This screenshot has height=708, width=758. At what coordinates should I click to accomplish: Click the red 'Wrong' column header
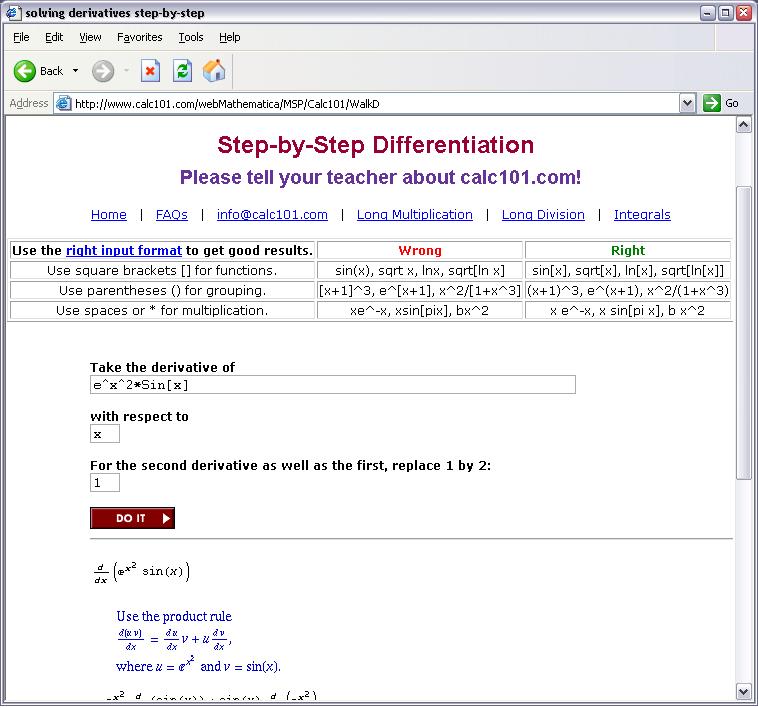[x=420, y=250]
